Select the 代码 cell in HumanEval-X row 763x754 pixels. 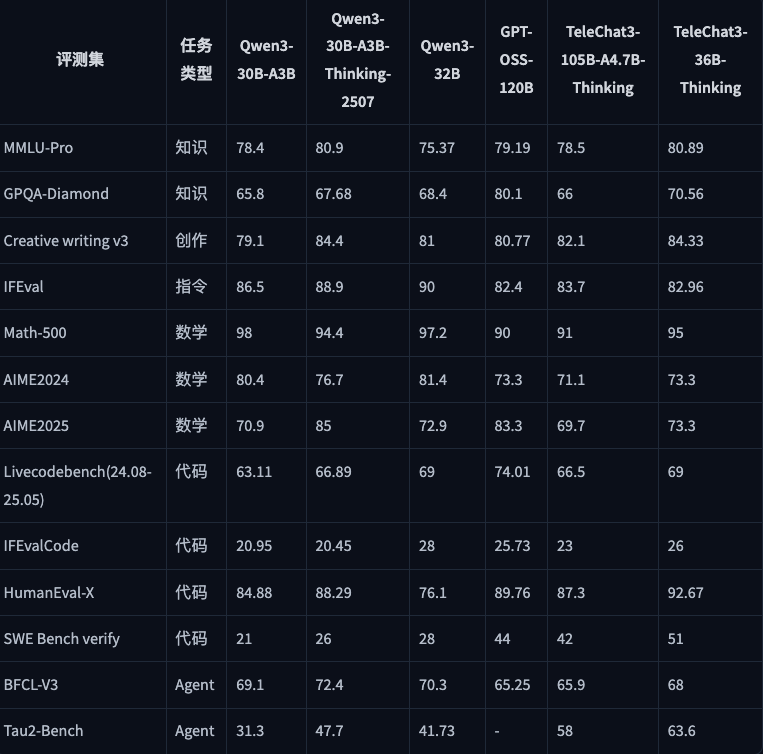point(191,592)
